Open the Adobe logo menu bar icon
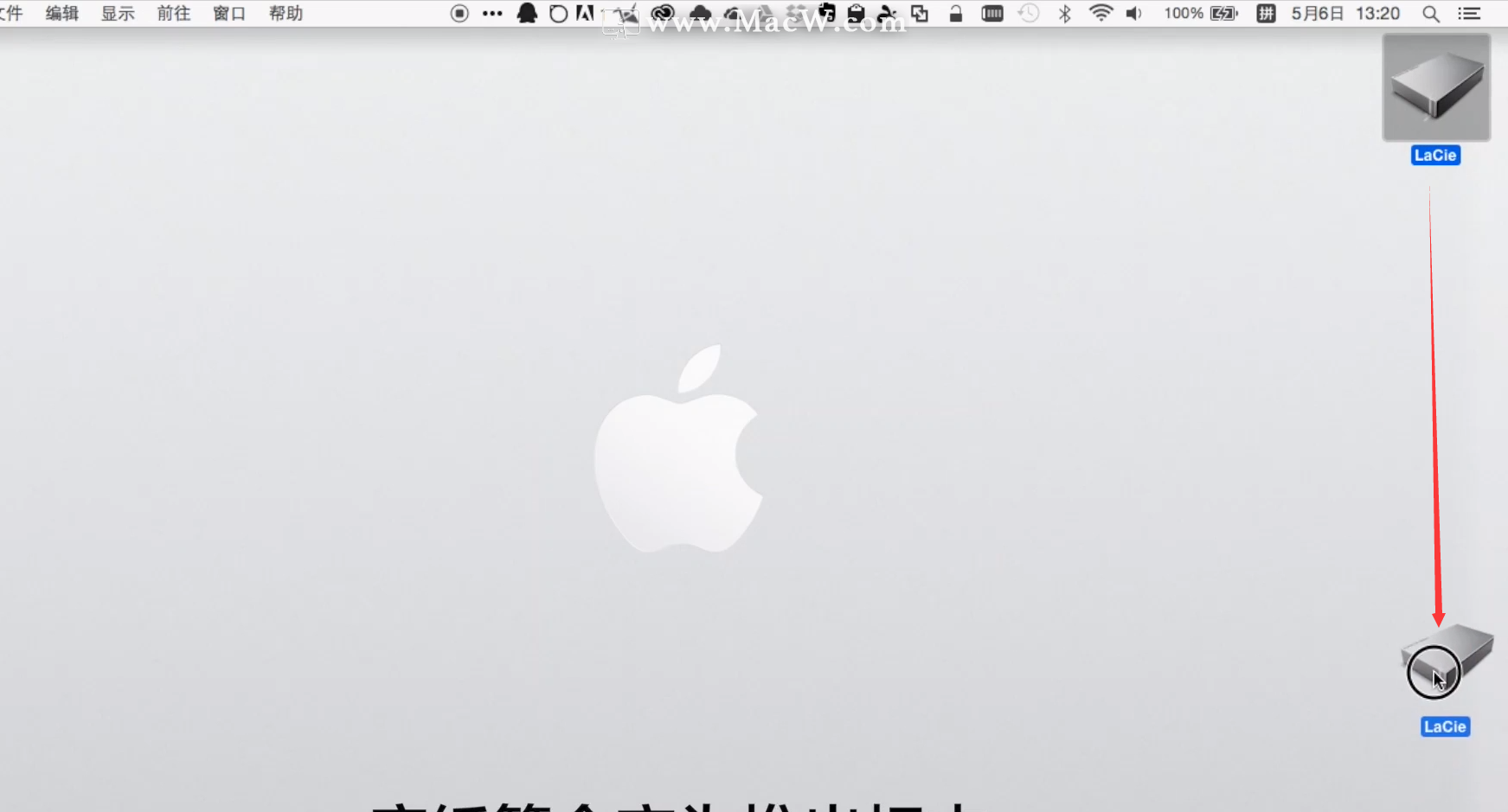 click(x=586, y=13)
